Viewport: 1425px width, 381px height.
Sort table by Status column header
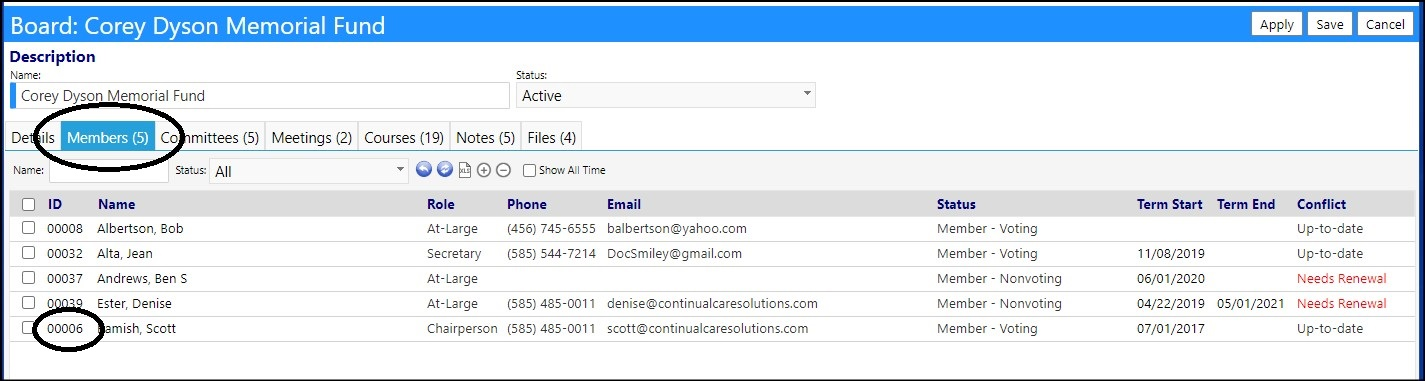tap(956, 204)
